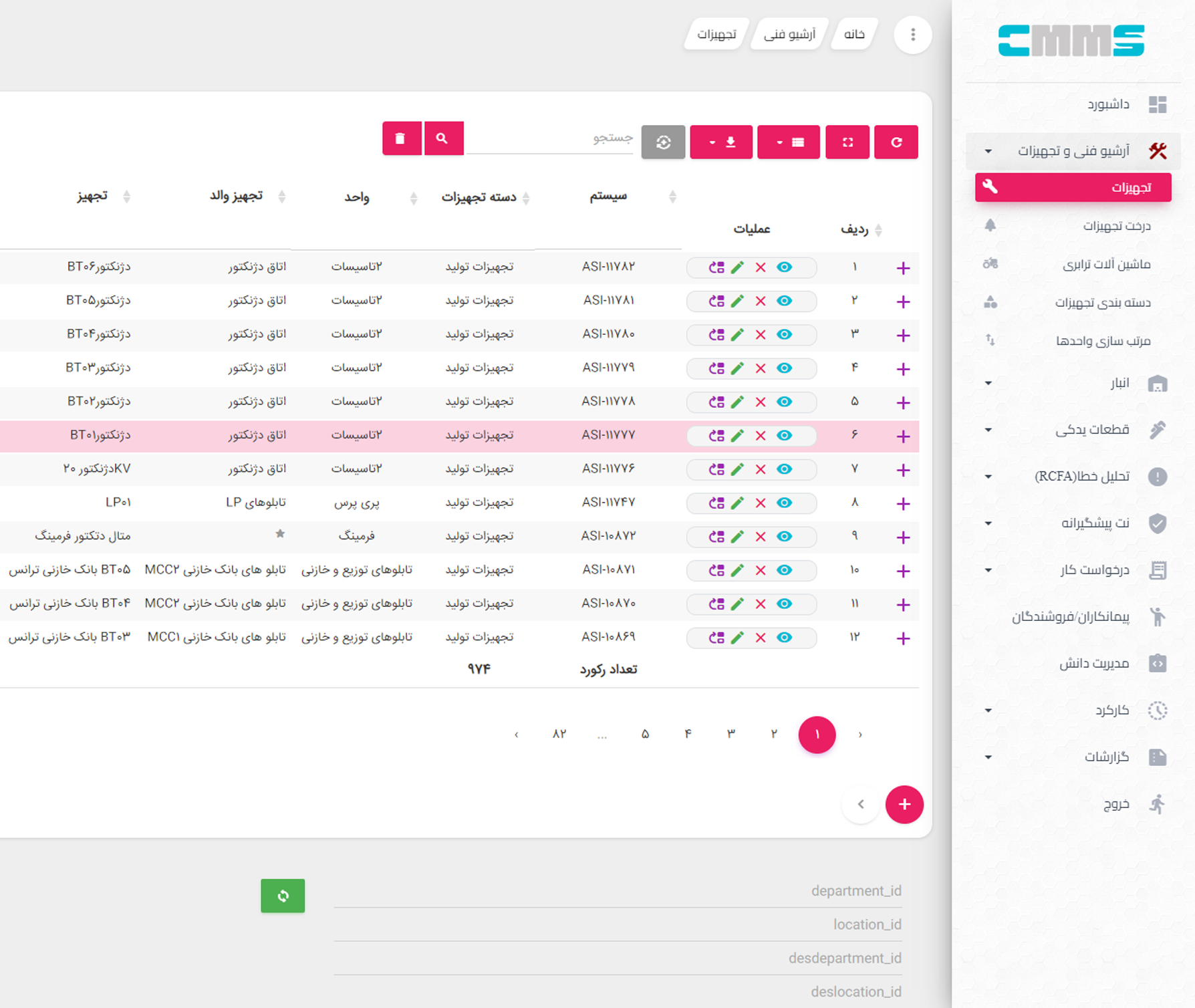The image size is (1195, 1008).
Task: Click the eye icon for ASI-10869 row
Action: point(784,637)
